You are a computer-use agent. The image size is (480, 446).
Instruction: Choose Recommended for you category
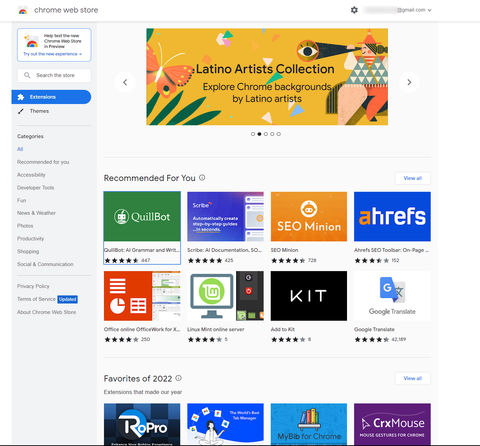click(43, 162)
